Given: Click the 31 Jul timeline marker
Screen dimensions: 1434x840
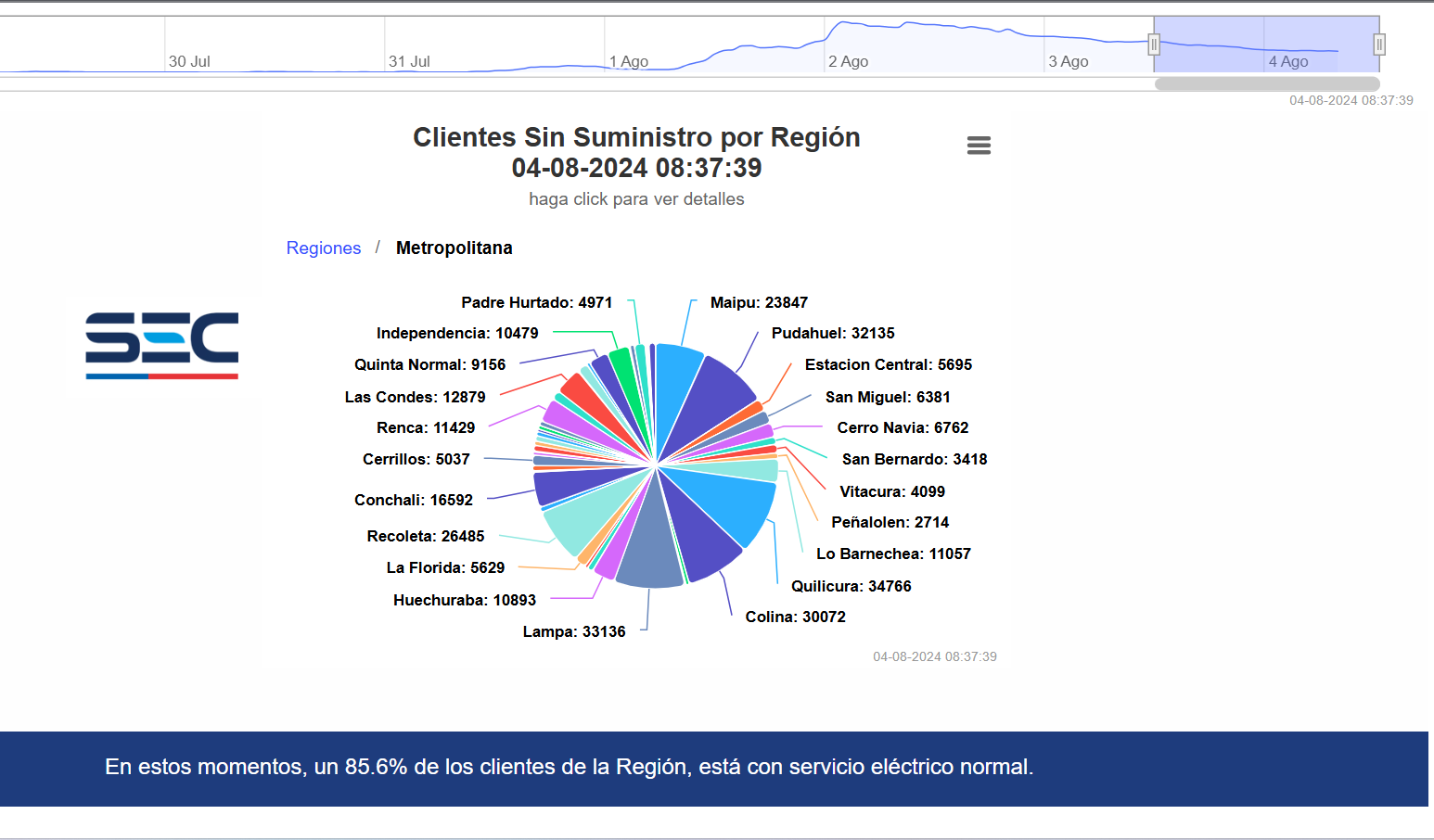Looking at the screenshot, I should click(409, 61).
